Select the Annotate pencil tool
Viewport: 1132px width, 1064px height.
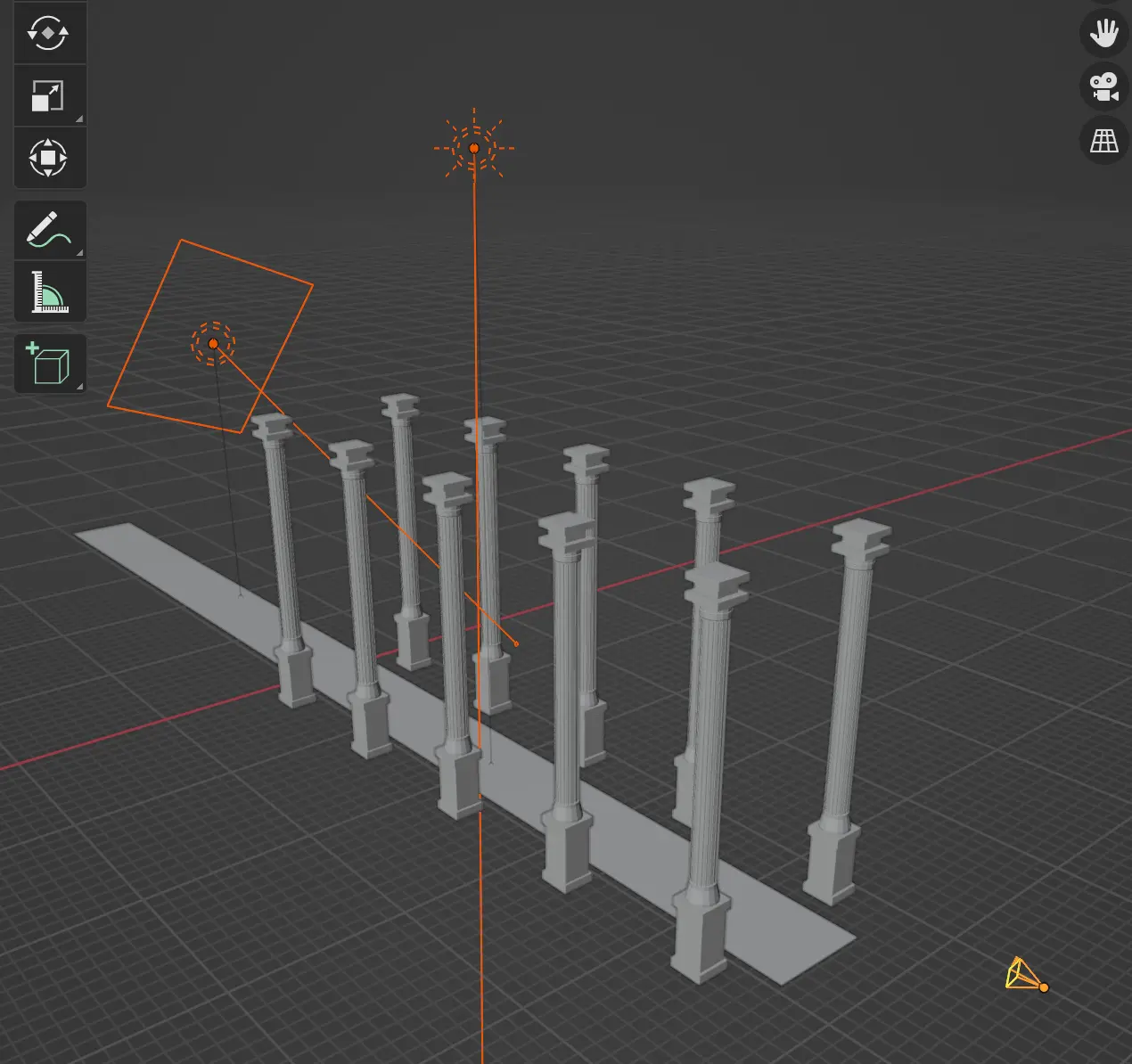49,230
